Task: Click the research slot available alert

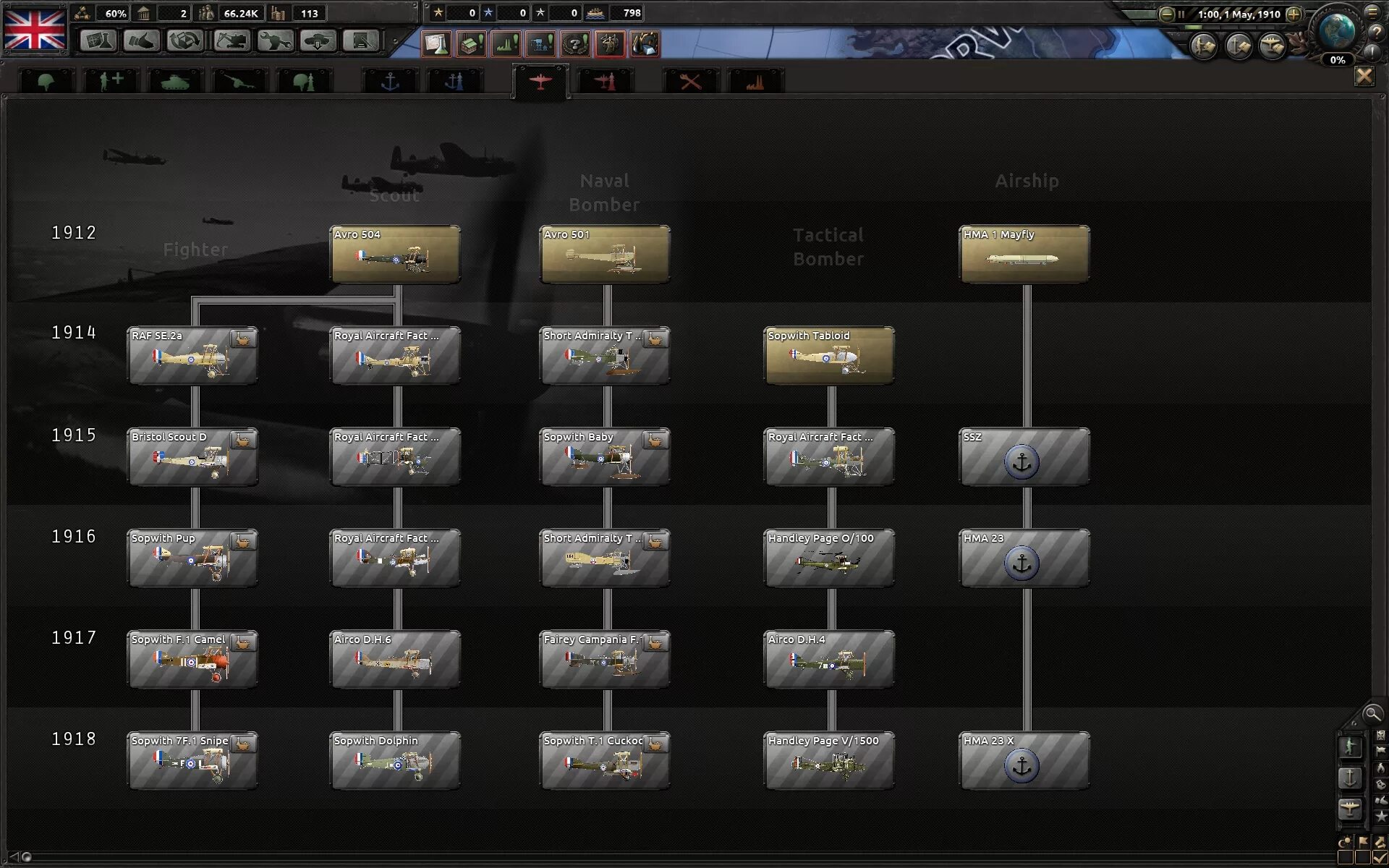Action: point(437,44)
